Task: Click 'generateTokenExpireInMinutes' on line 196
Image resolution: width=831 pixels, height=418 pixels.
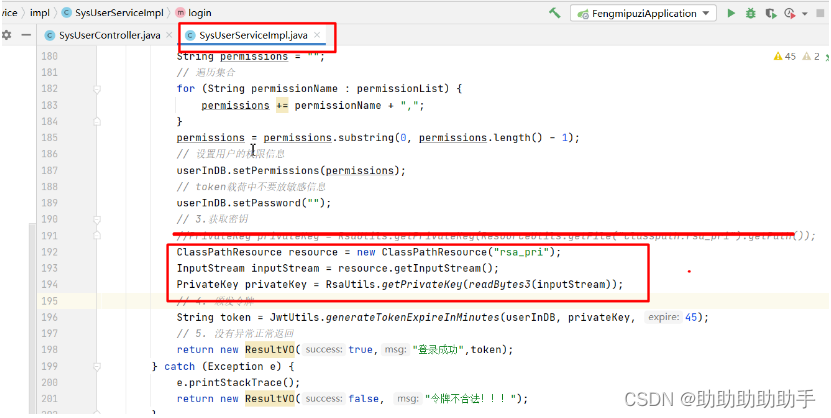Action: pyautogui.click(x=412, y=317)
